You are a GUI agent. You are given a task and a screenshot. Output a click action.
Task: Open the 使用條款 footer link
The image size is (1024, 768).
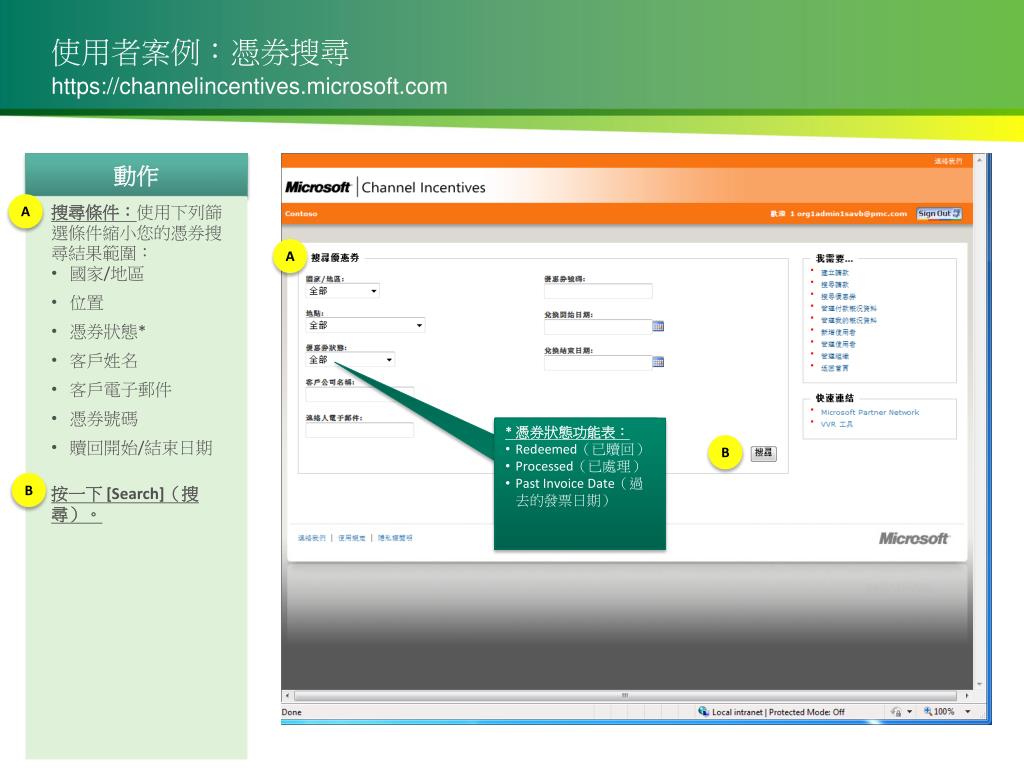pos(351,538)
